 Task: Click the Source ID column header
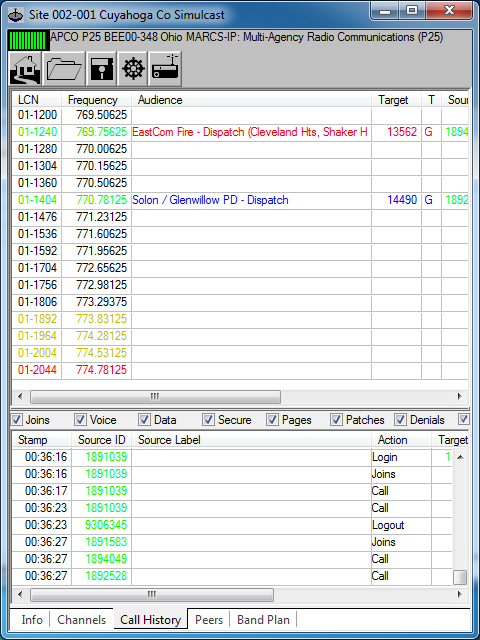pyautogui.click(x=102, y=440)
